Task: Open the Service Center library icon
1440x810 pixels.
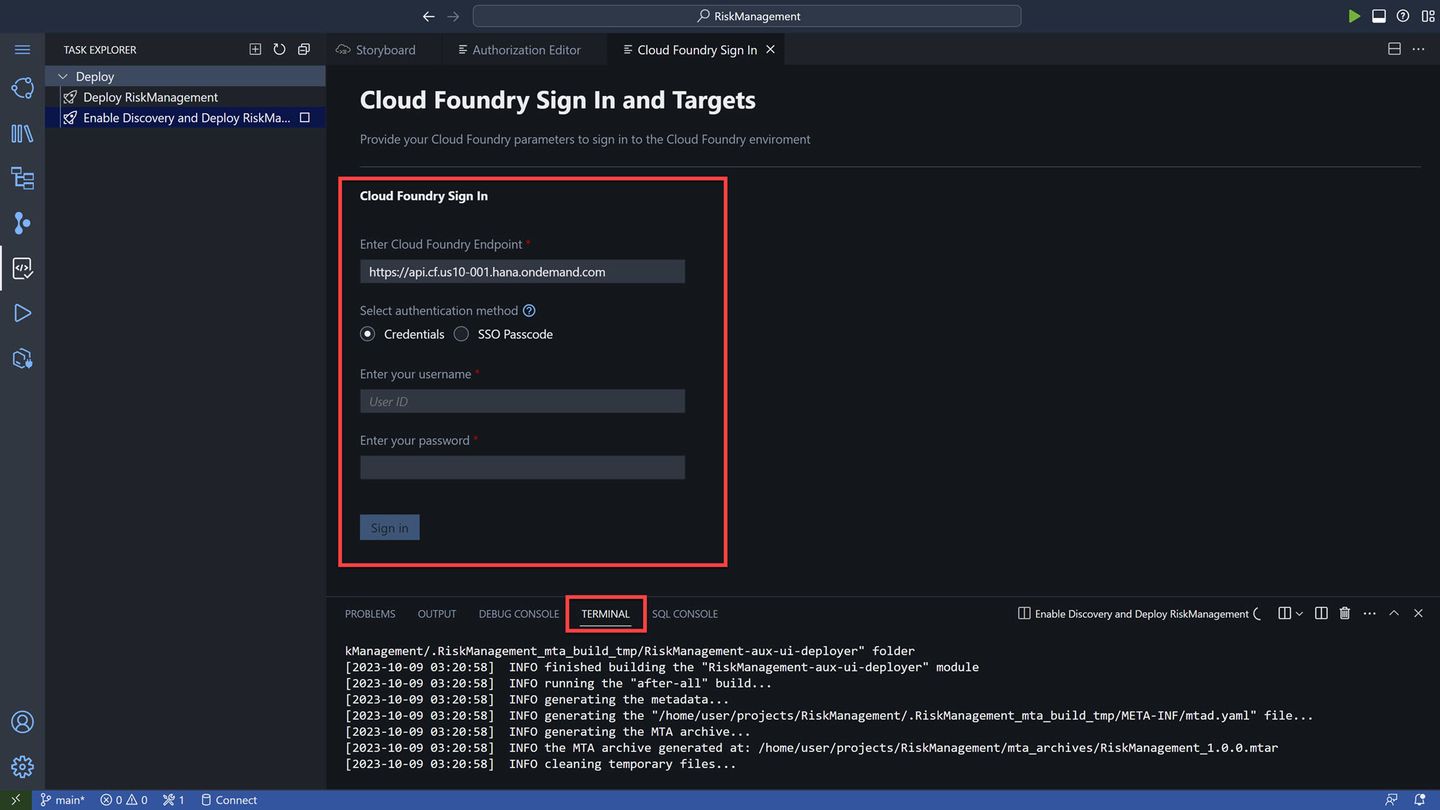Action: pyautogui.click(x=22, y=133)
